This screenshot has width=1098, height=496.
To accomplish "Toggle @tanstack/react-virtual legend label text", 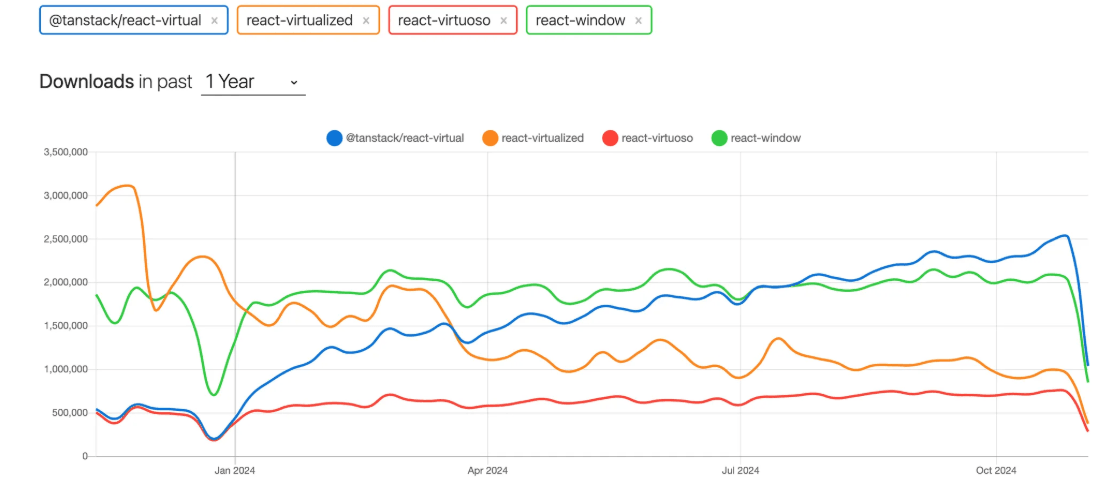I will 404,138.
